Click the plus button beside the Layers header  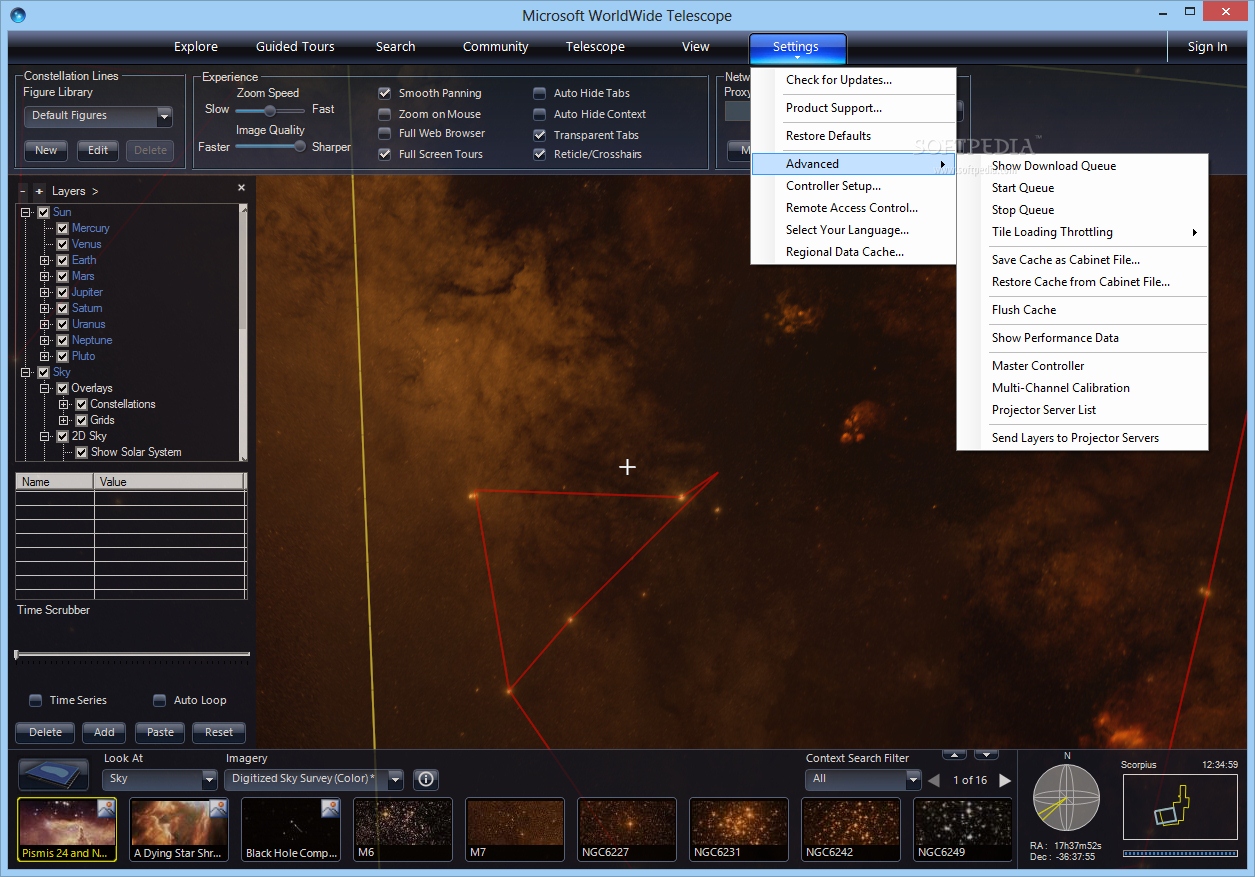(39, 191)
